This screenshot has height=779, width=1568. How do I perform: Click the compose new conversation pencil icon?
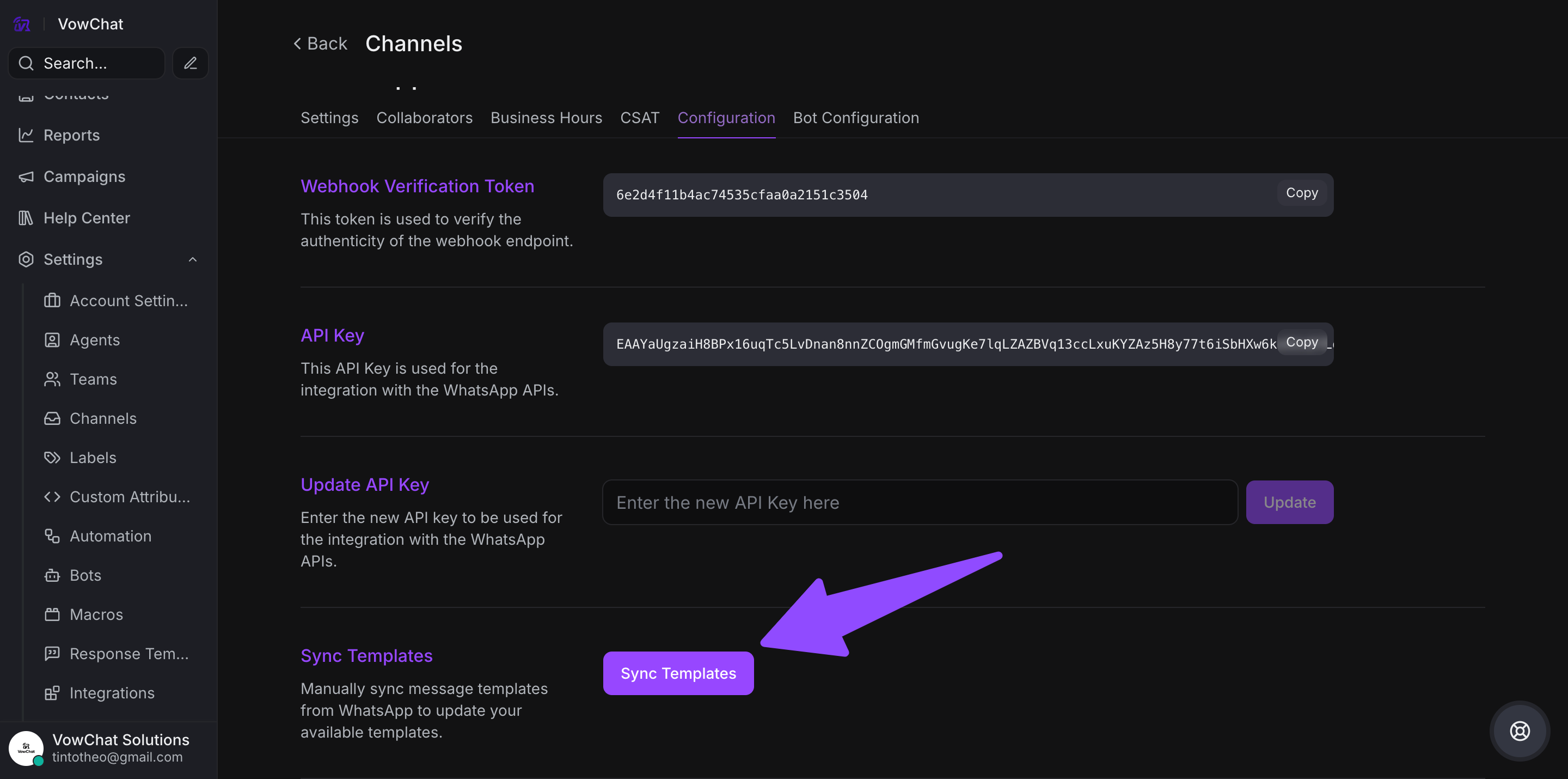tap(191, 63)
